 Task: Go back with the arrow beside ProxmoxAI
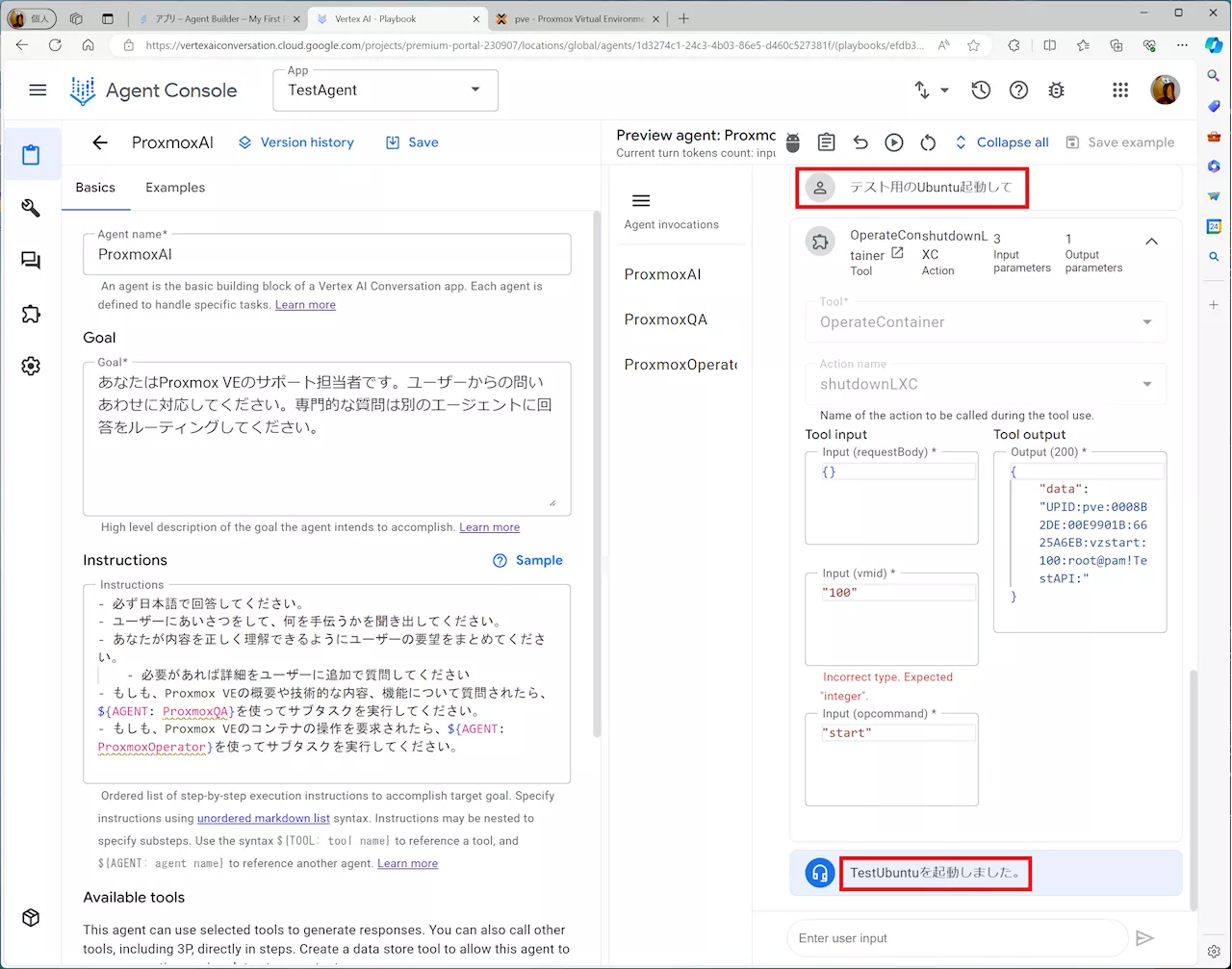tap(100, 142)
